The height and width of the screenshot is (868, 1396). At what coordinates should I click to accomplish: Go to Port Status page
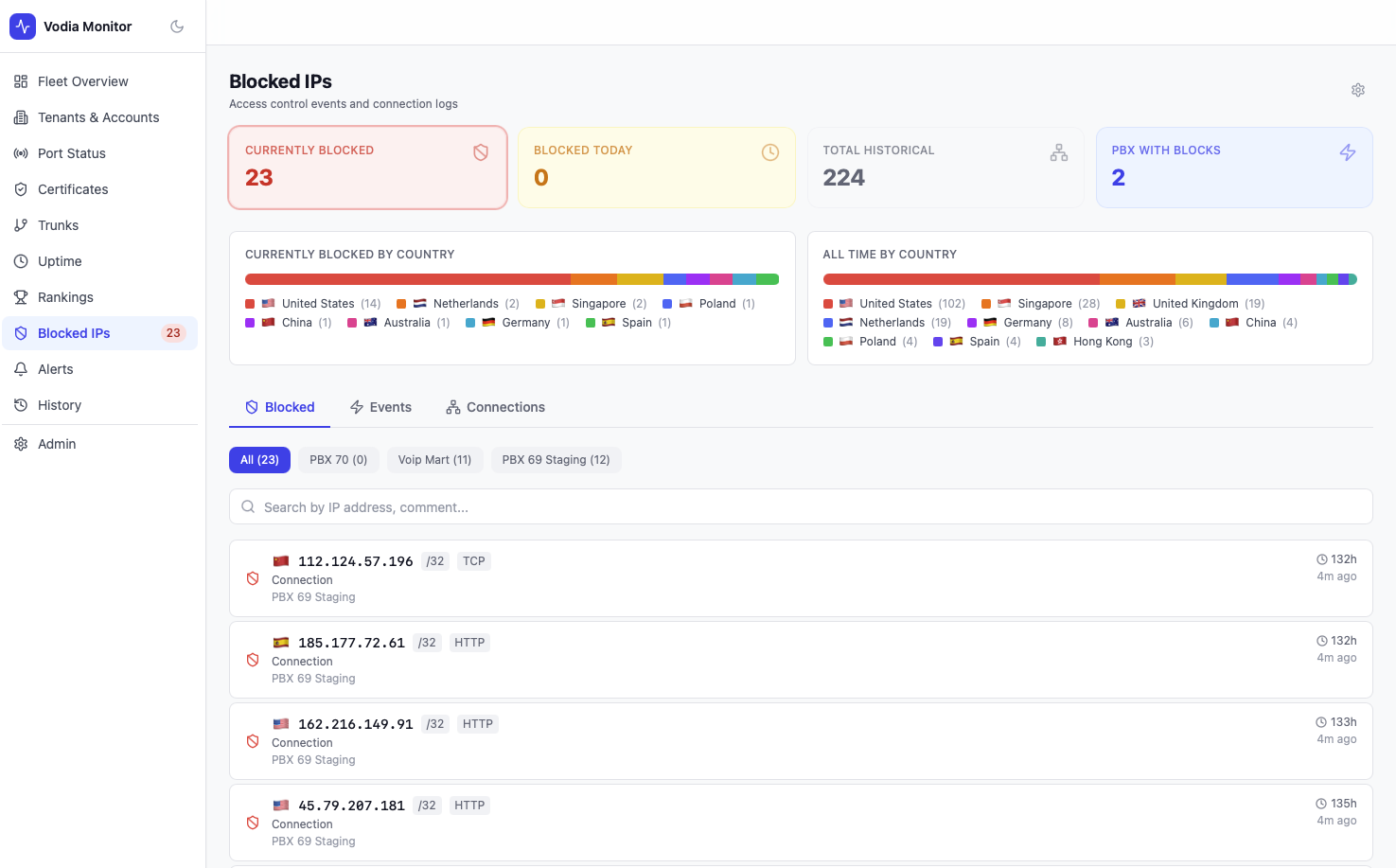click(x=72, y=153)
